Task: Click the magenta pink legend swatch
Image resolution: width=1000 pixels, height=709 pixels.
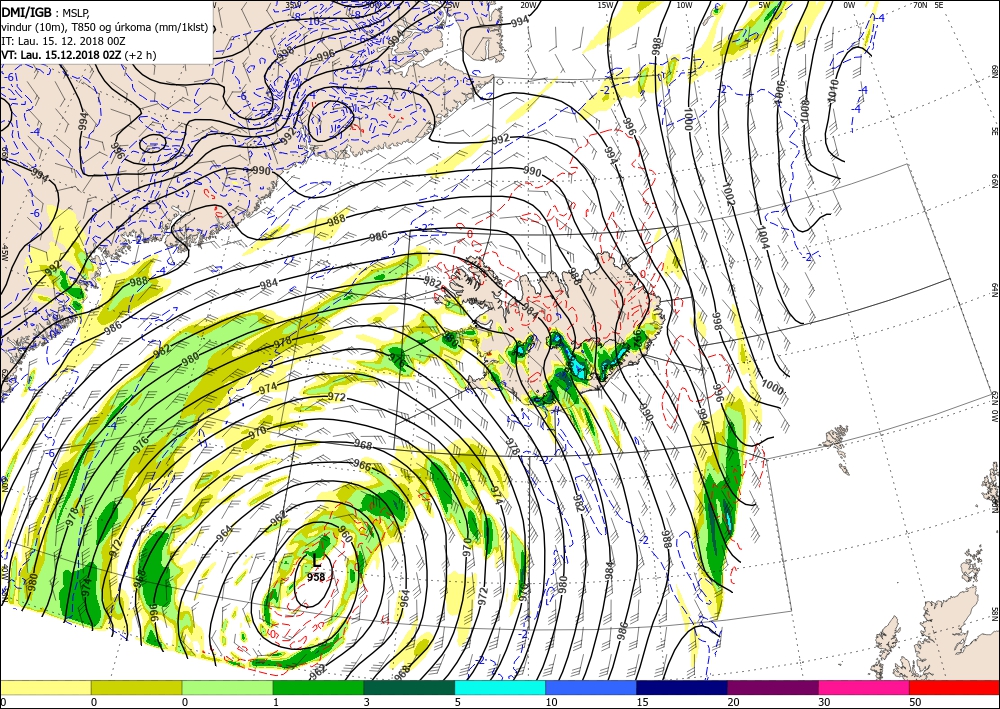Action: pos(864,687)
